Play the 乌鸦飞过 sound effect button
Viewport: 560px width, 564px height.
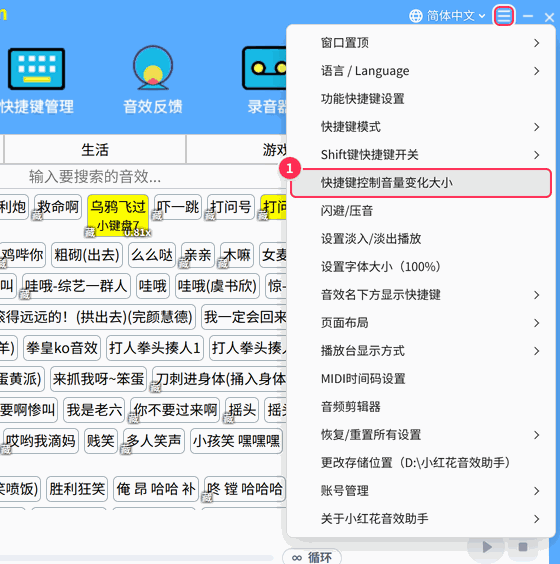coord(118,216)
